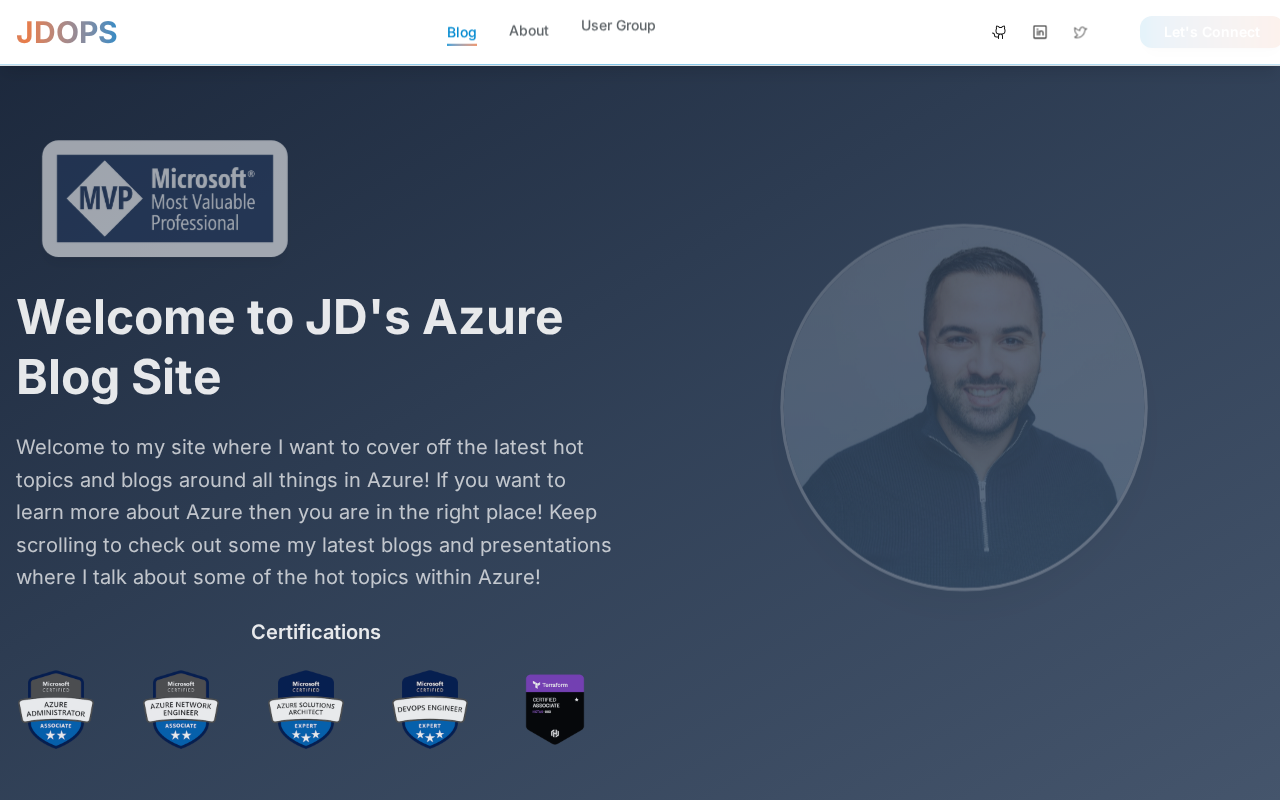Click the circular profile photo
This screenshot has height=800, width=1280.
click(x=963, y=407)
